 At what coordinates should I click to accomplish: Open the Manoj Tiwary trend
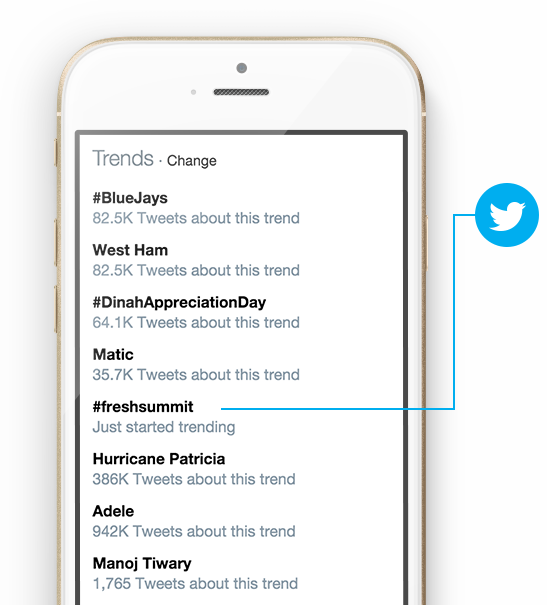(142, 564)
